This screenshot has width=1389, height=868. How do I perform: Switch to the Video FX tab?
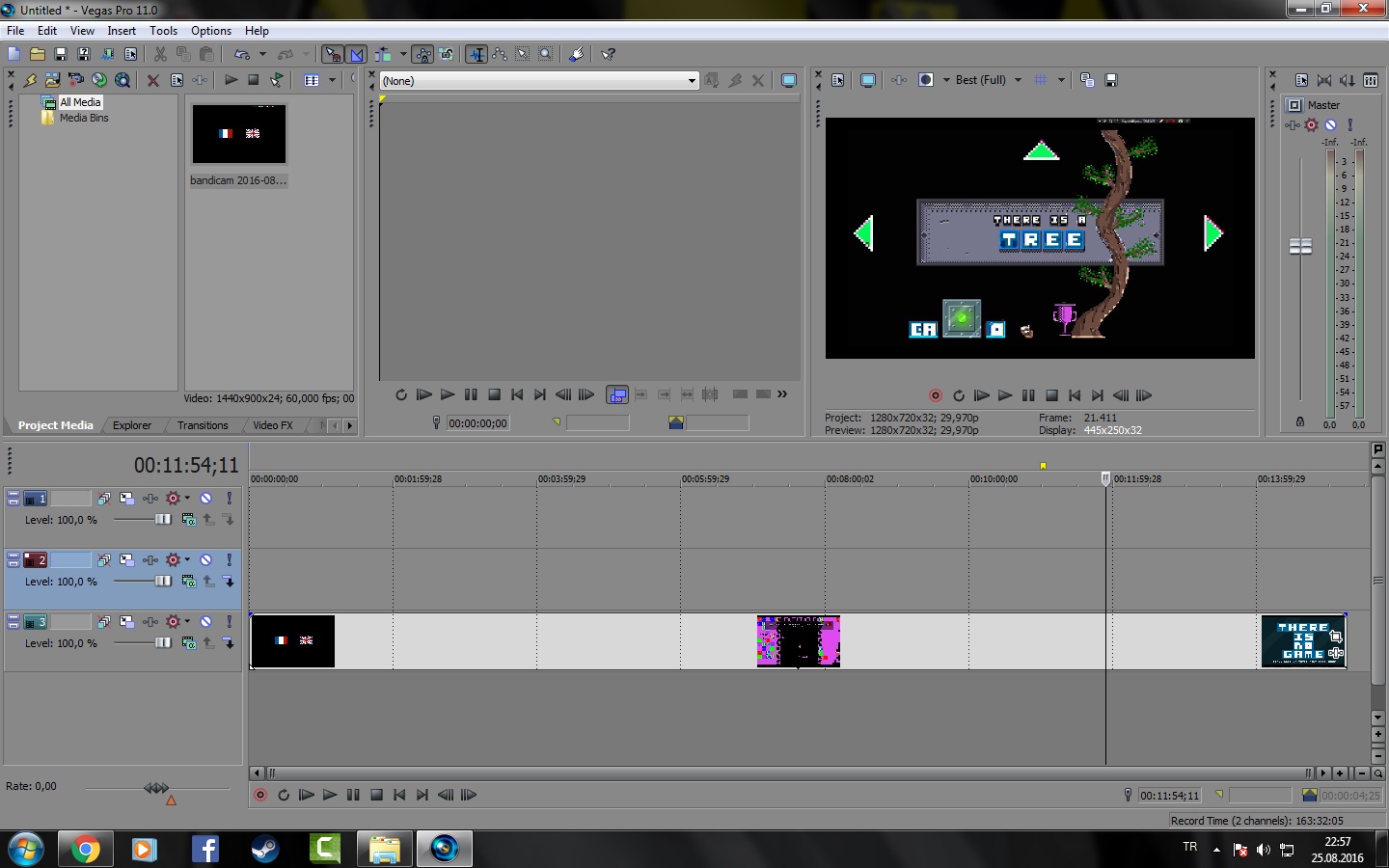273,425
